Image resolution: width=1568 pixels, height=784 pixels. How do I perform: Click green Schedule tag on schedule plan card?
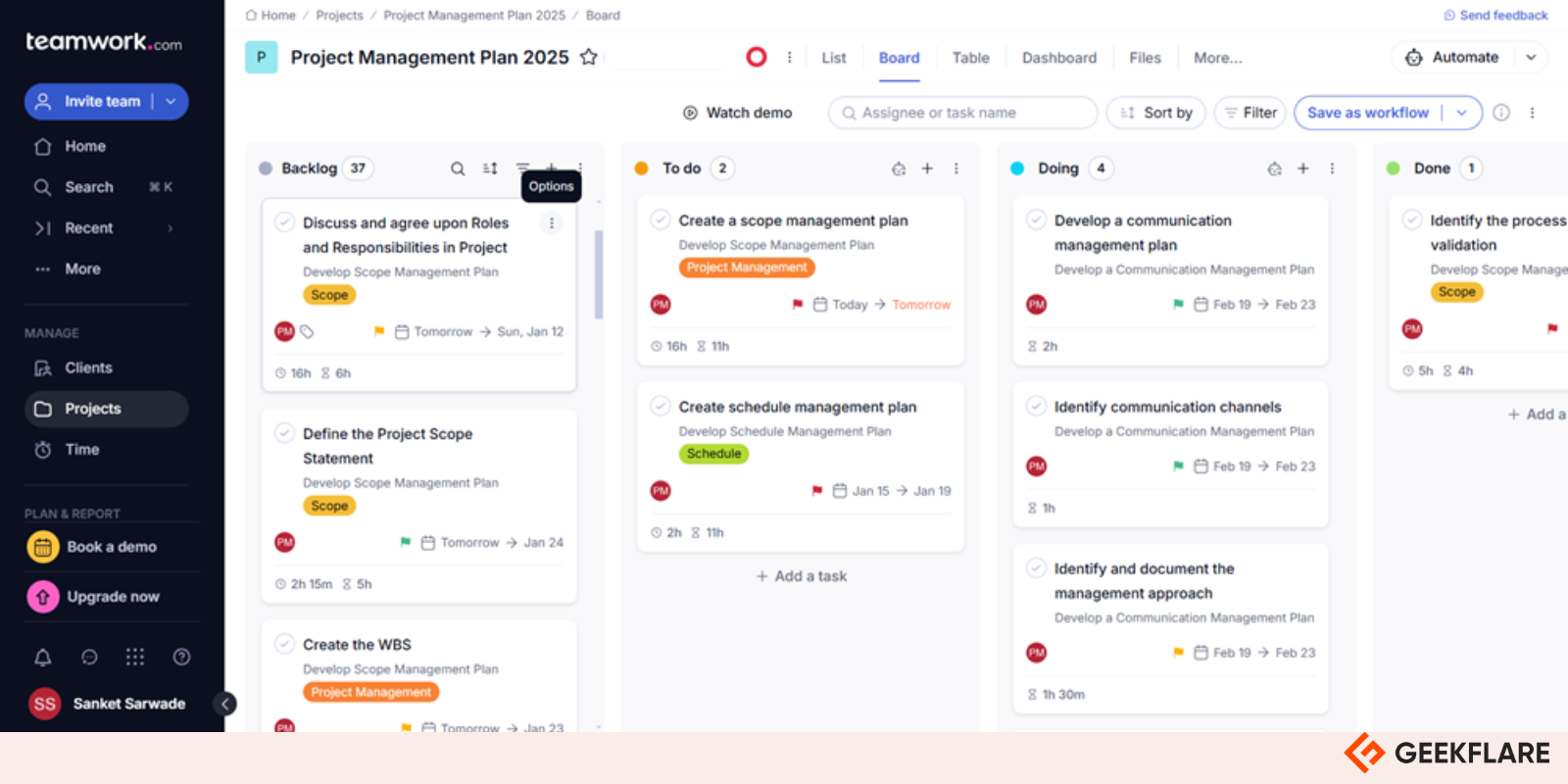point(713,454)
